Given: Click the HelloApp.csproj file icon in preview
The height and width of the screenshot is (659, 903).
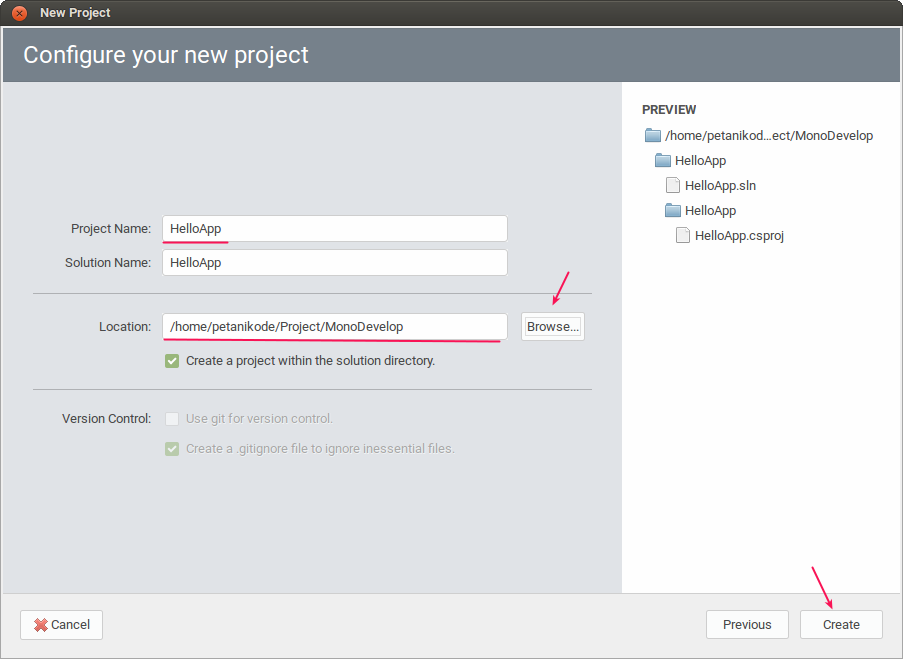Looking at the screenshot, I should (682, 235).
